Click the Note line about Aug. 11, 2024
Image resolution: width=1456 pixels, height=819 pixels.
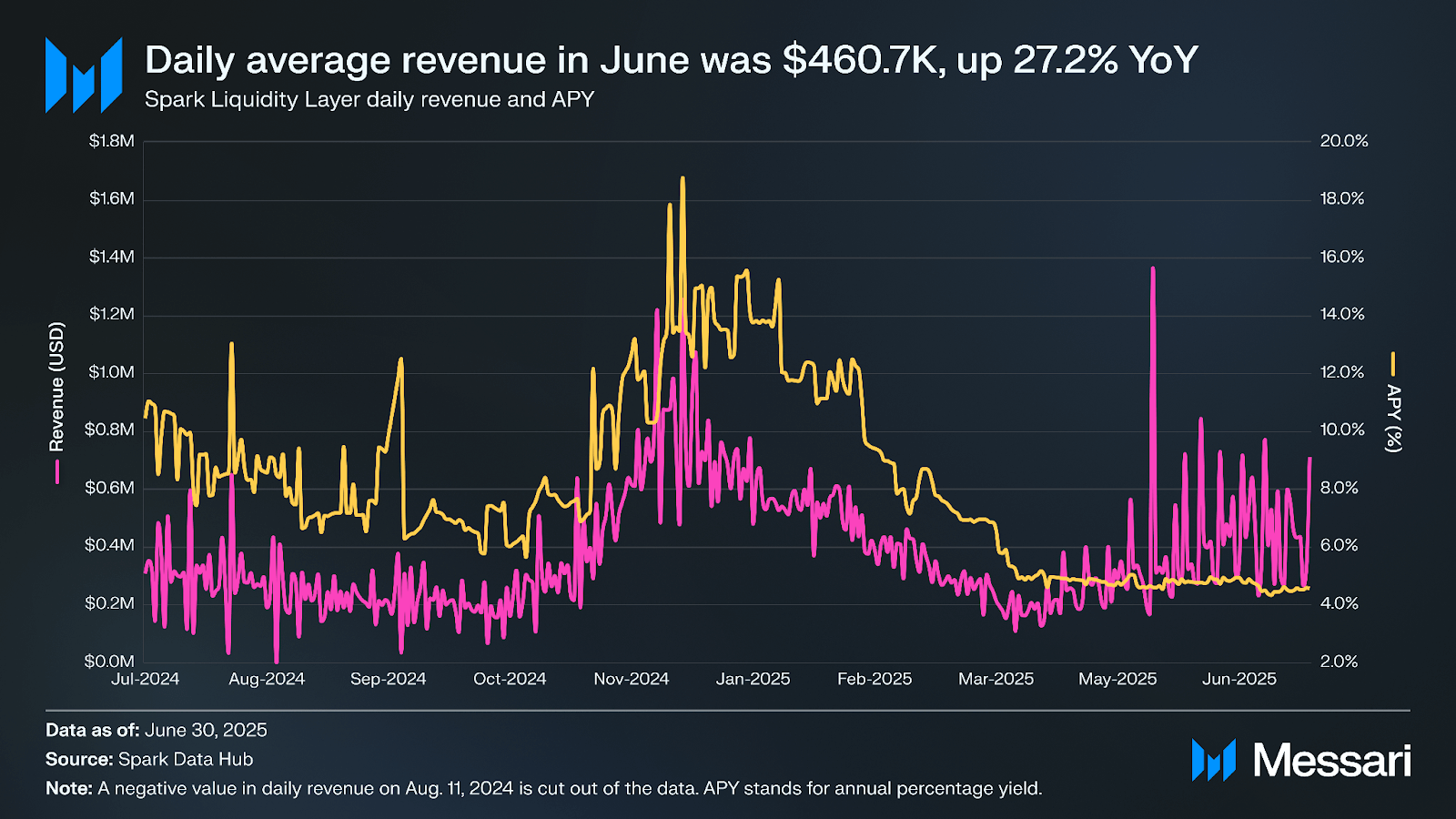coord(544,788)
